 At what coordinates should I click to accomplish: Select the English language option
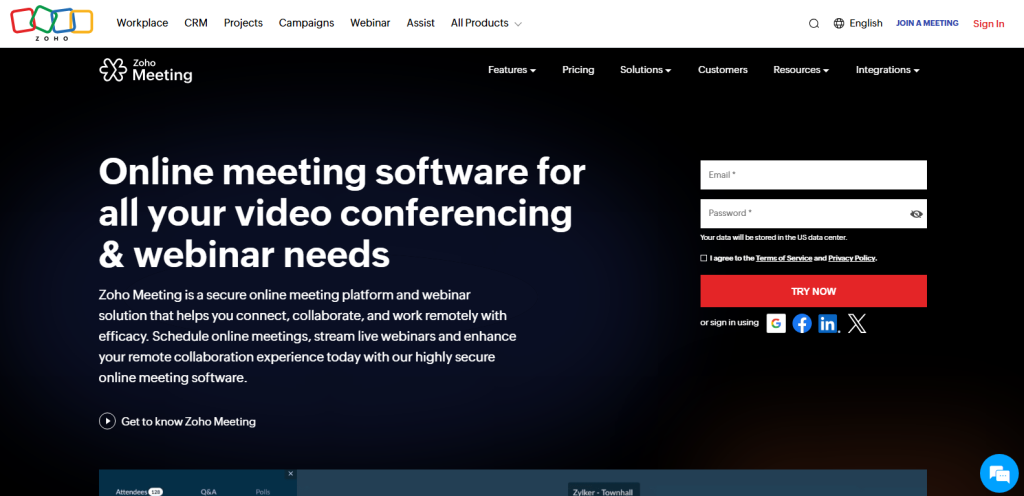(x=866, y=23)
